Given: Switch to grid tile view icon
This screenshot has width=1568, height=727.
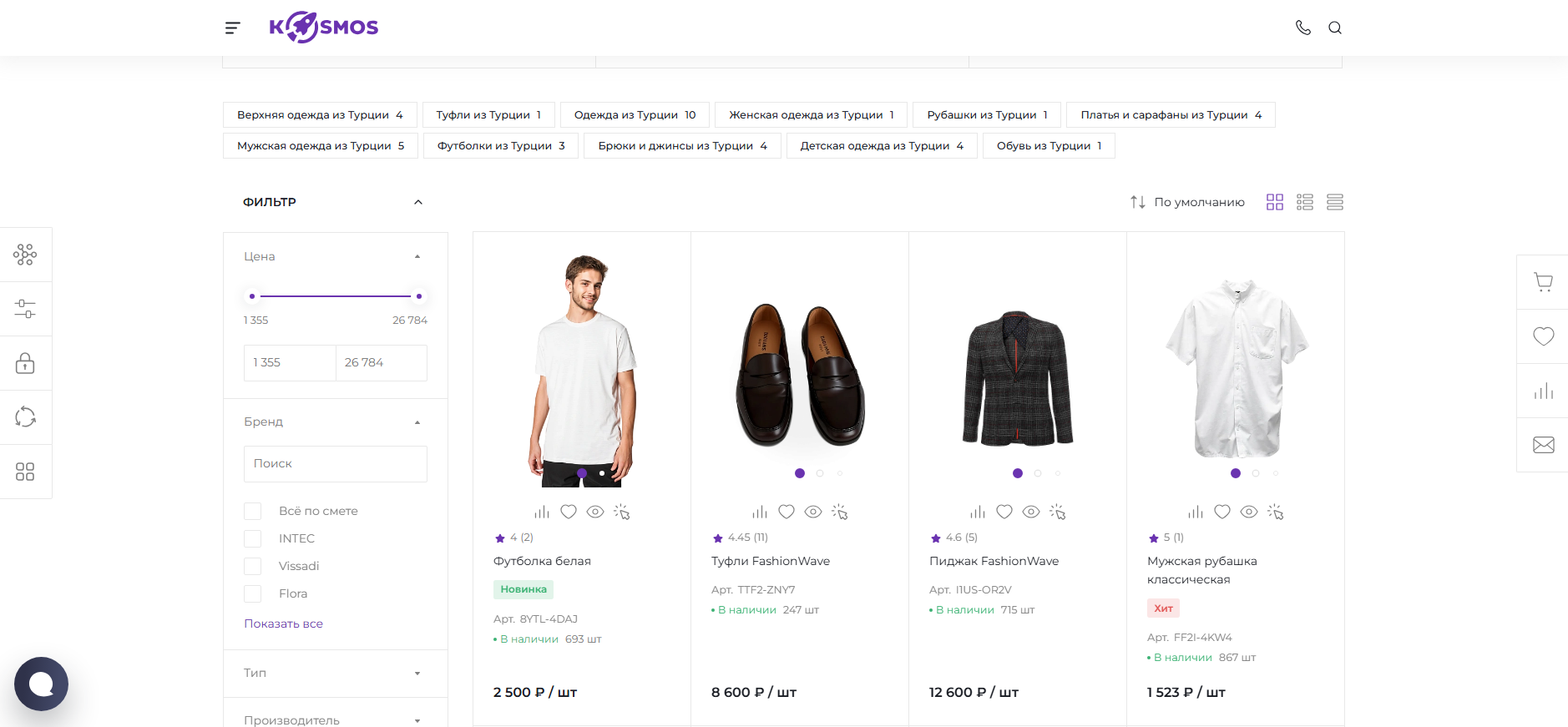Looking at the screenshot, I should click(x=1274, y=202).
